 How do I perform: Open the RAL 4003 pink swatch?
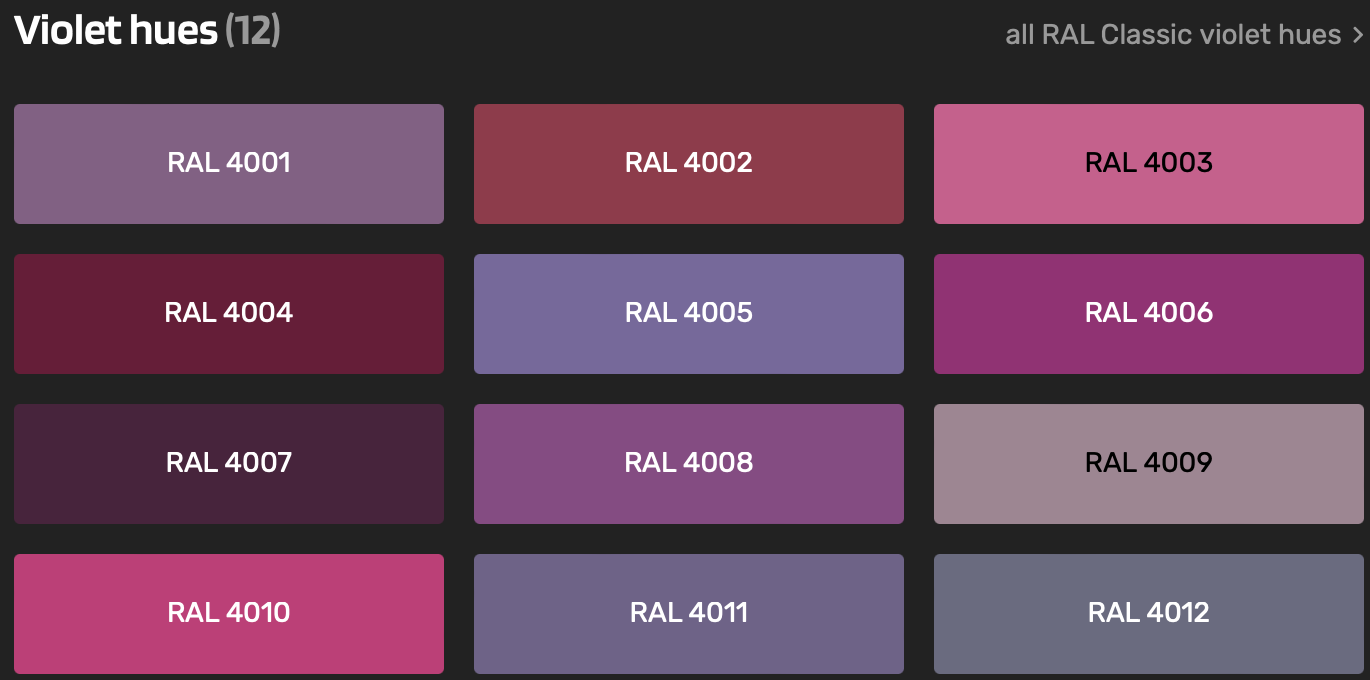click(1148, 190)
